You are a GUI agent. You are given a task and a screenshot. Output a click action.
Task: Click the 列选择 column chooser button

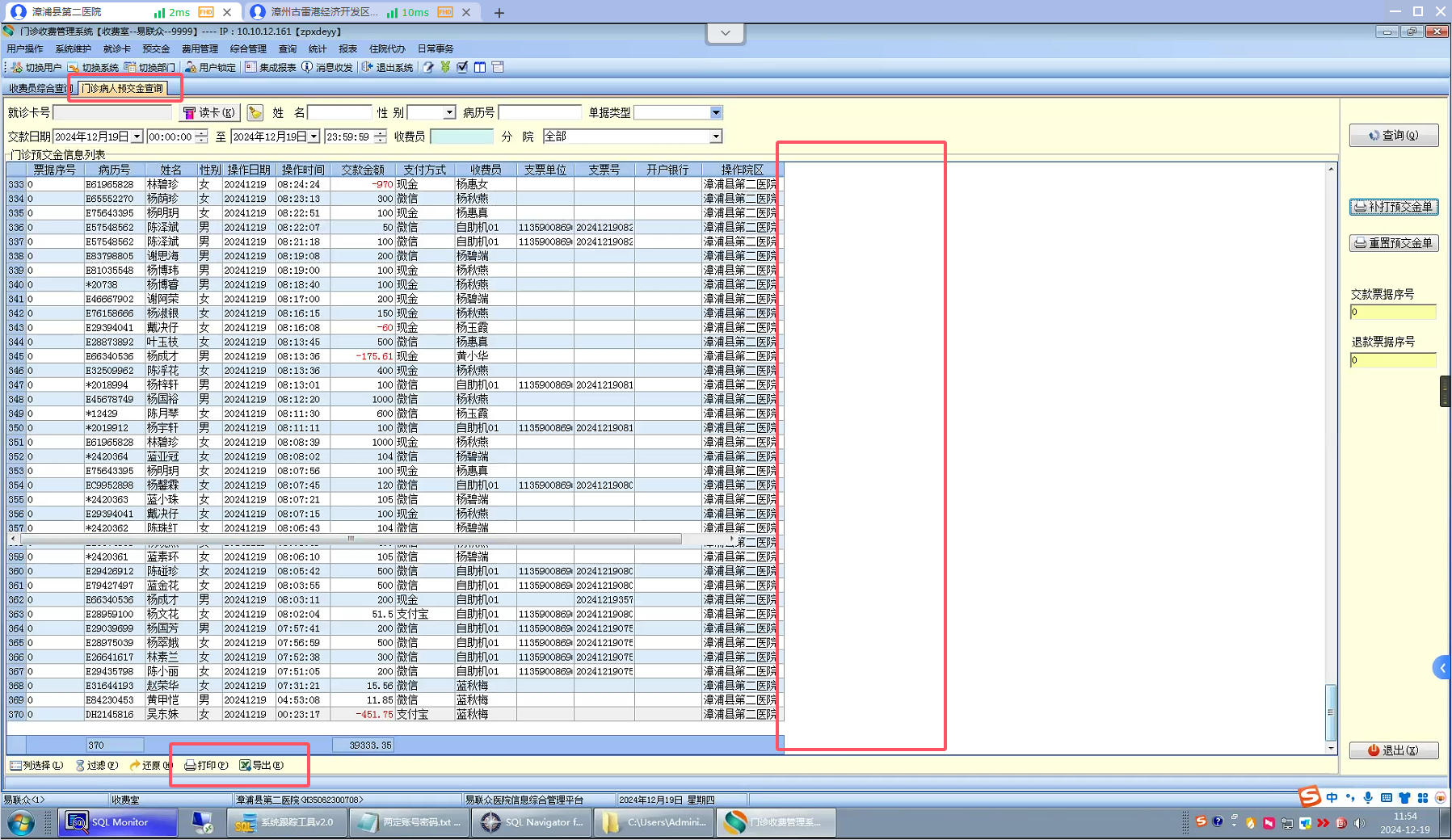36,765
